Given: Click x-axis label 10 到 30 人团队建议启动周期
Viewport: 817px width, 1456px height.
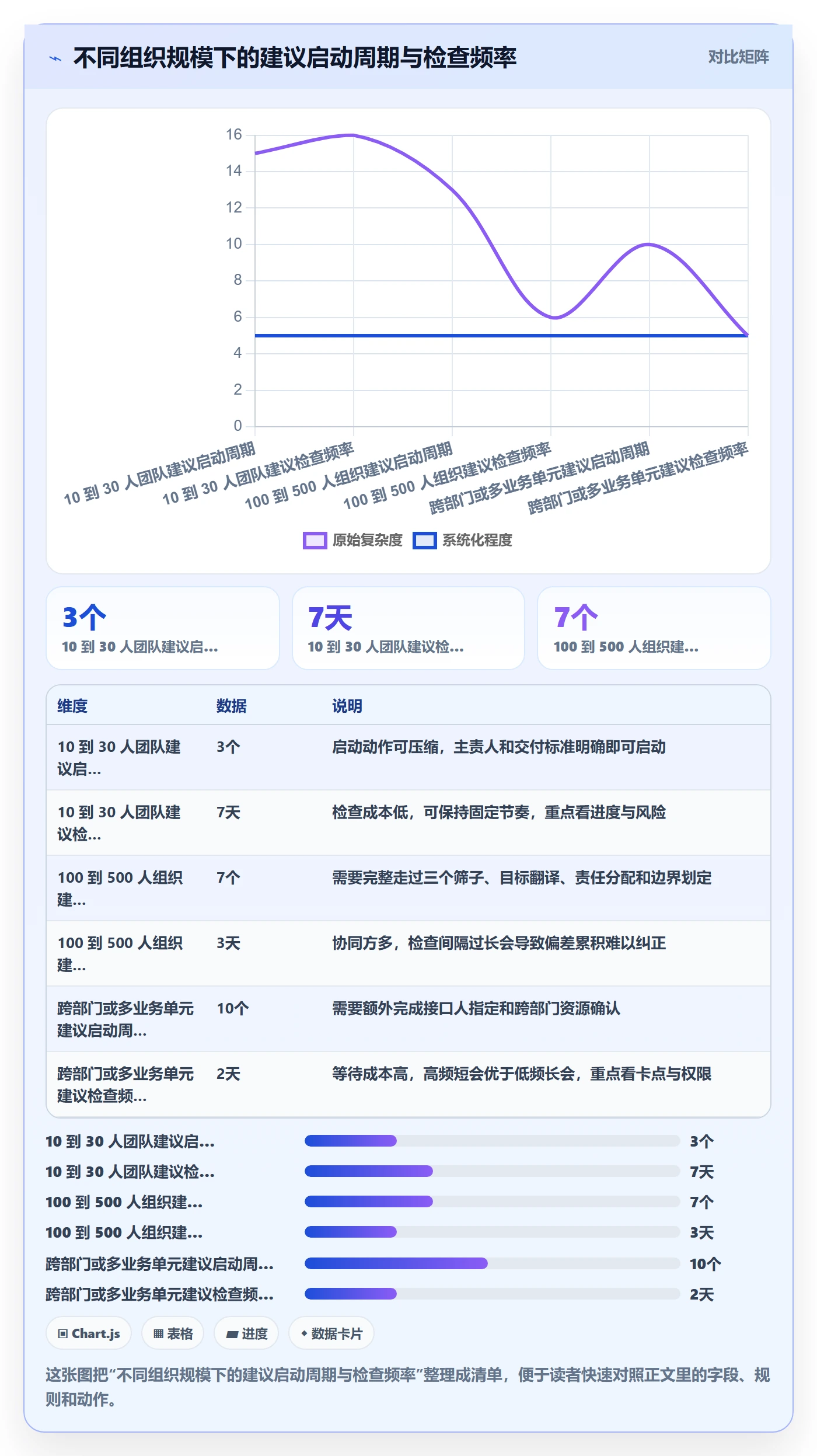Looking at the screenshot, I should coord(159,473).
